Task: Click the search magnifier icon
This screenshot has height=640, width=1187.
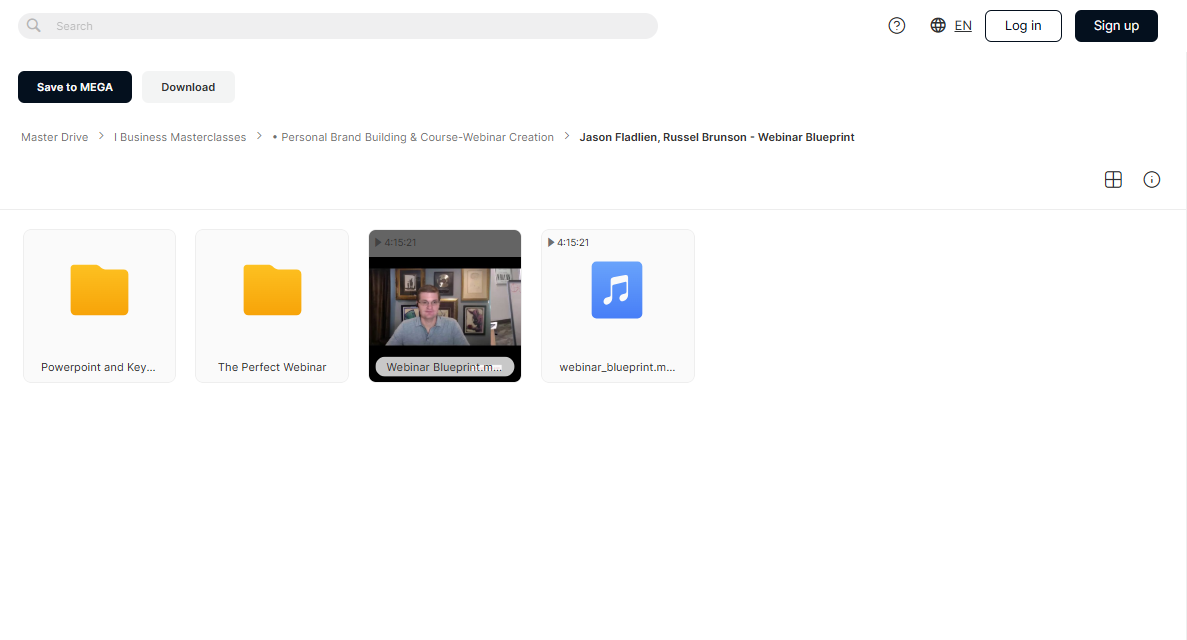Action: [x=33, y=26]
